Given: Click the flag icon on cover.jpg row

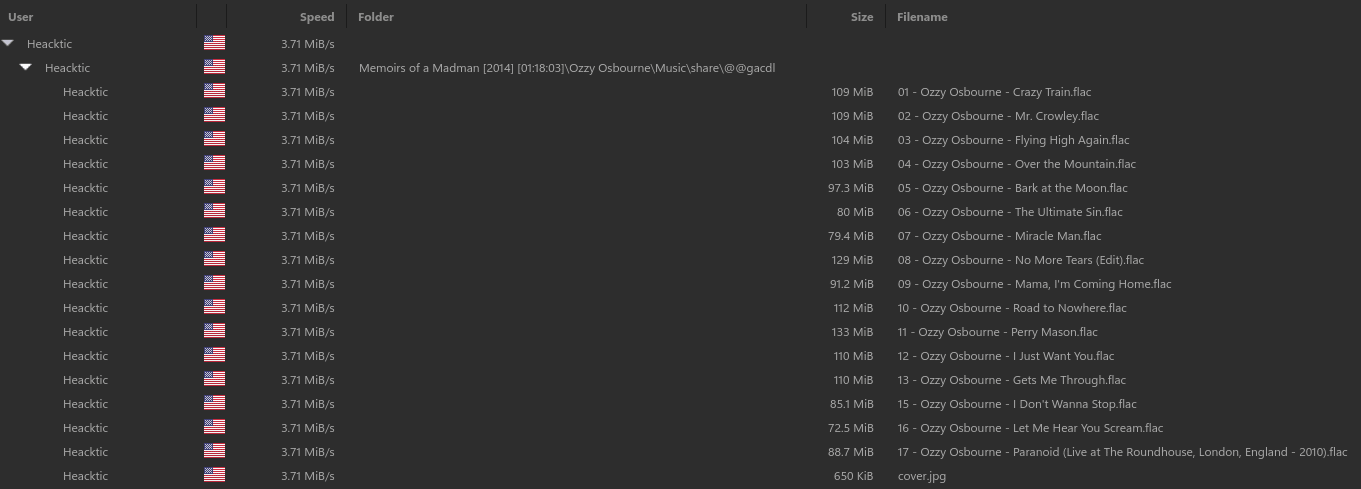Looking at the screenshot, I should 214,475.
